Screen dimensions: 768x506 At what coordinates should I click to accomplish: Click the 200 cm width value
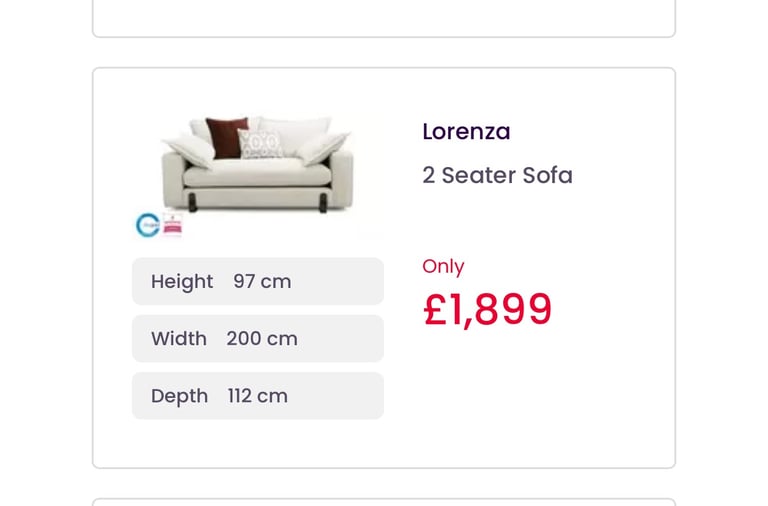point(262,338)
